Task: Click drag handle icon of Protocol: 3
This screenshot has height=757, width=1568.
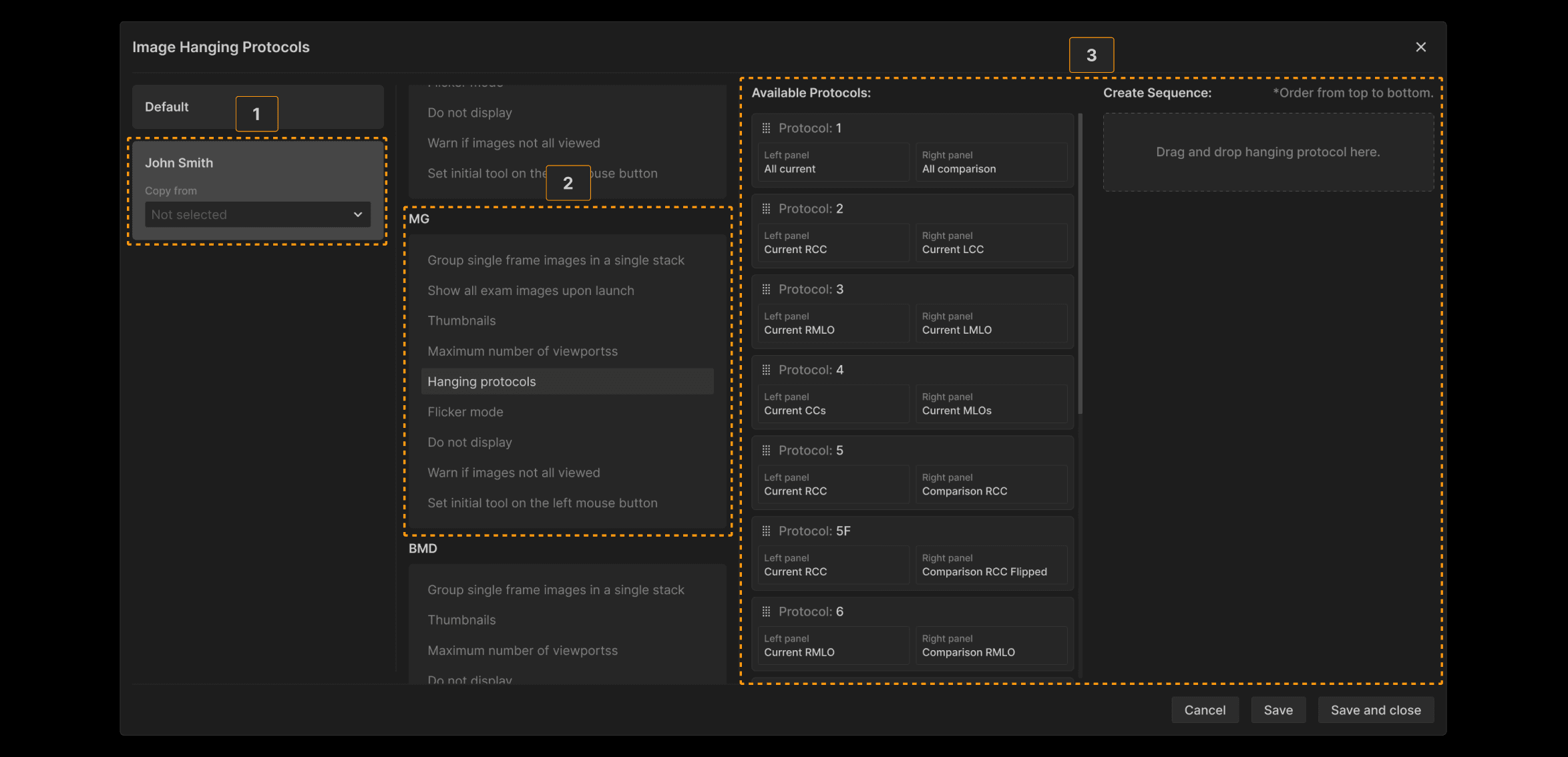Action: coord(766,289)
